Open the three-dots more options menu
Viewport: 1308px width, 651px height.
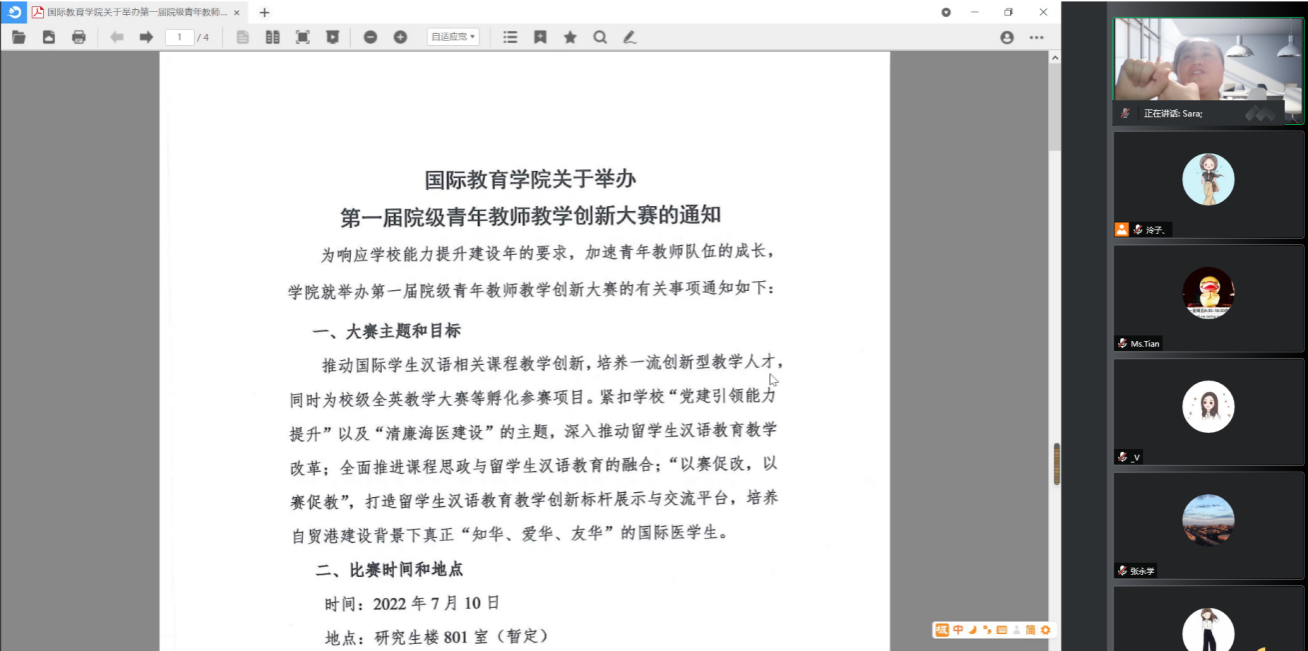[1036, 37]
